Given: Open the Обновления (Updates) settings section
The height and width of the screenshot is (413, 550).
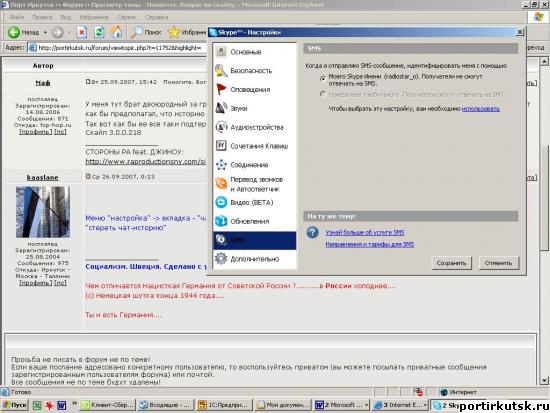Looking at the screenshot, I should click(x=254, y=221).
